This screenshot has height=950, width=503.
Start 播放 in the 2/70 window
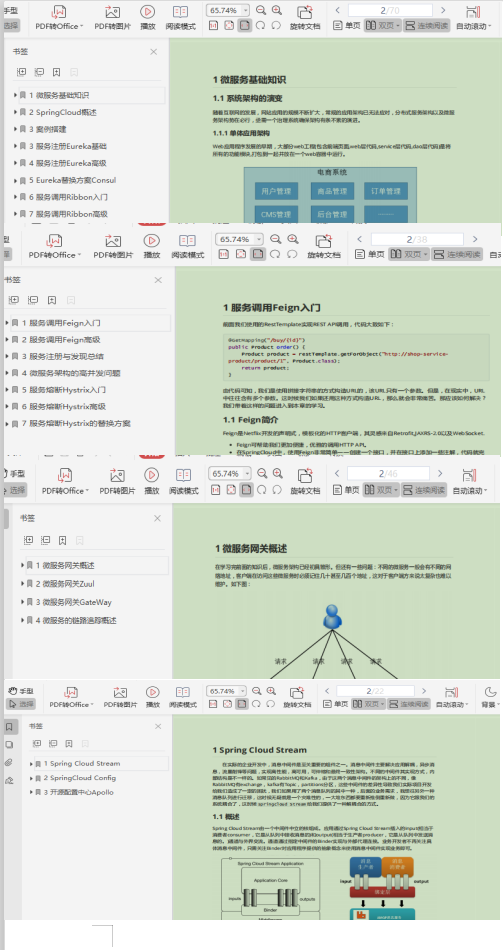147,18
